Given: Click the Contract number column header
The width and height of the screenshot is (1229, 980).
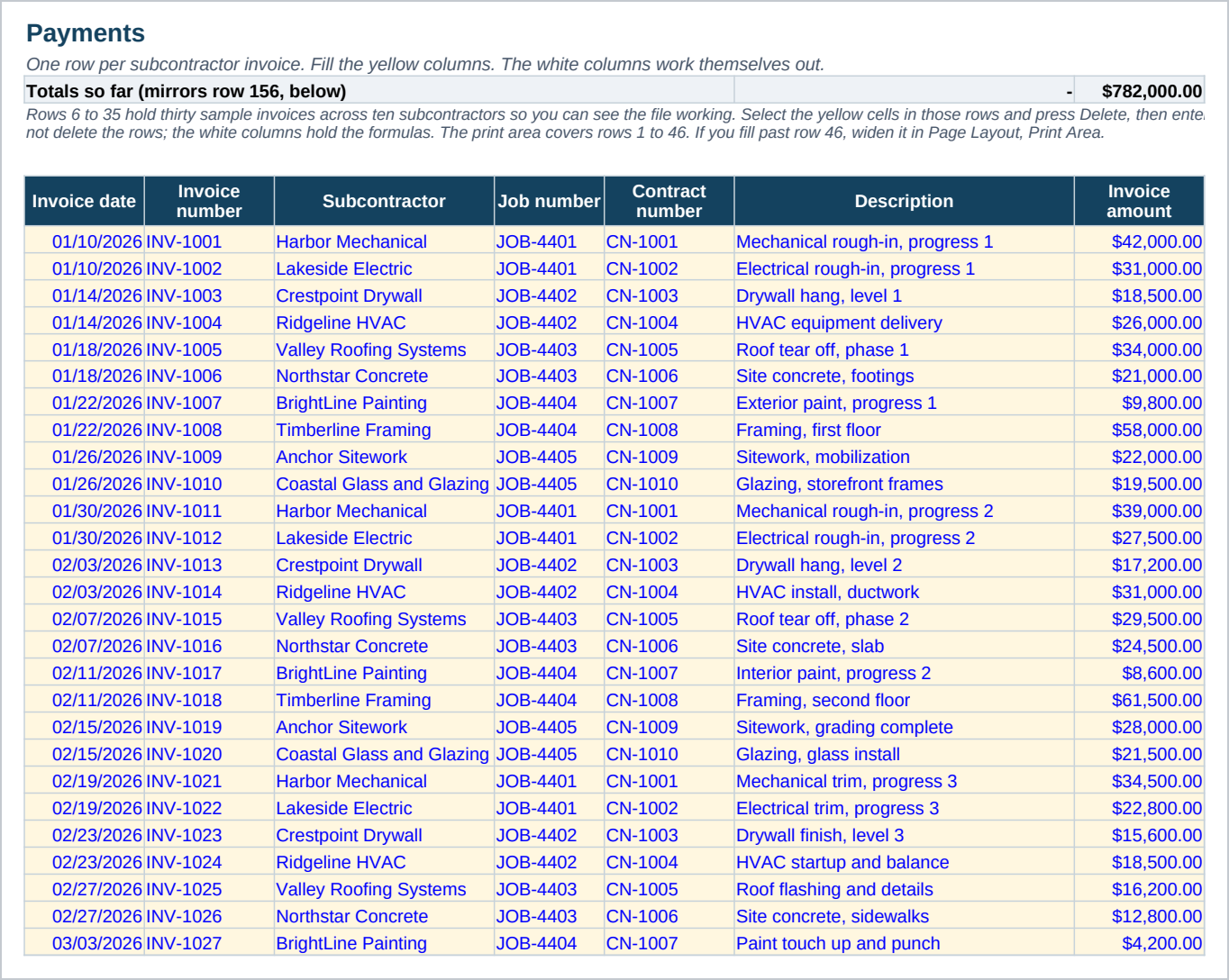Looking at the screenshot, I should coord(669,201).
